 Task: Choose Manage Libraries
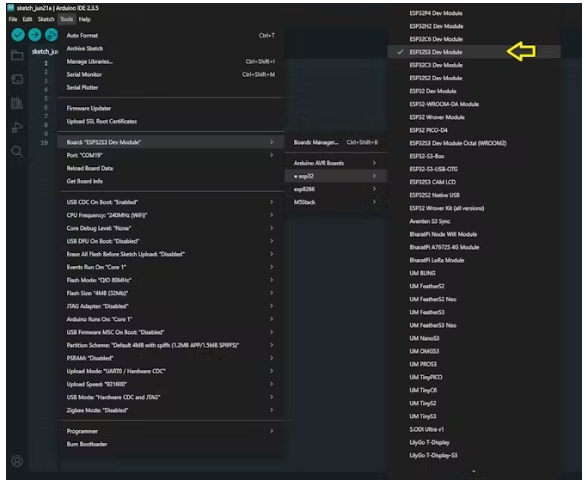170,62
